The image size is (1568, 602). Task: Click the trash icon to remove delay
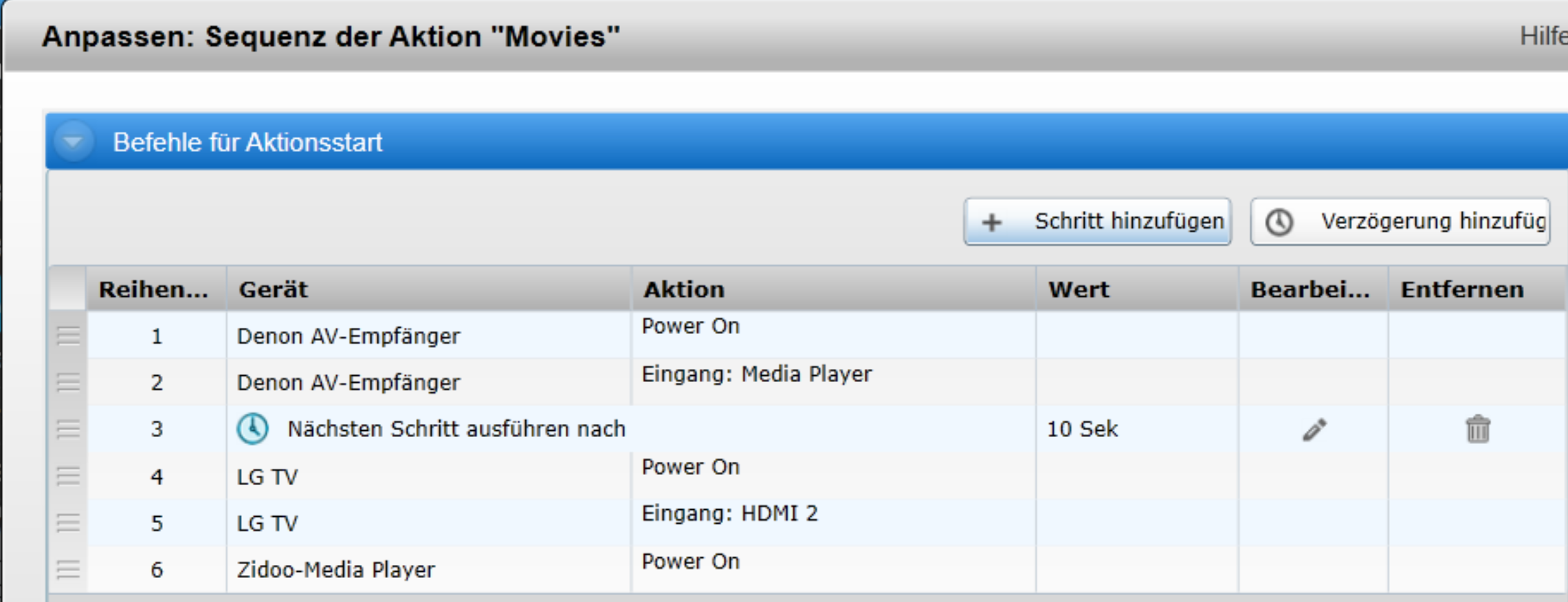click(1477, 430)
